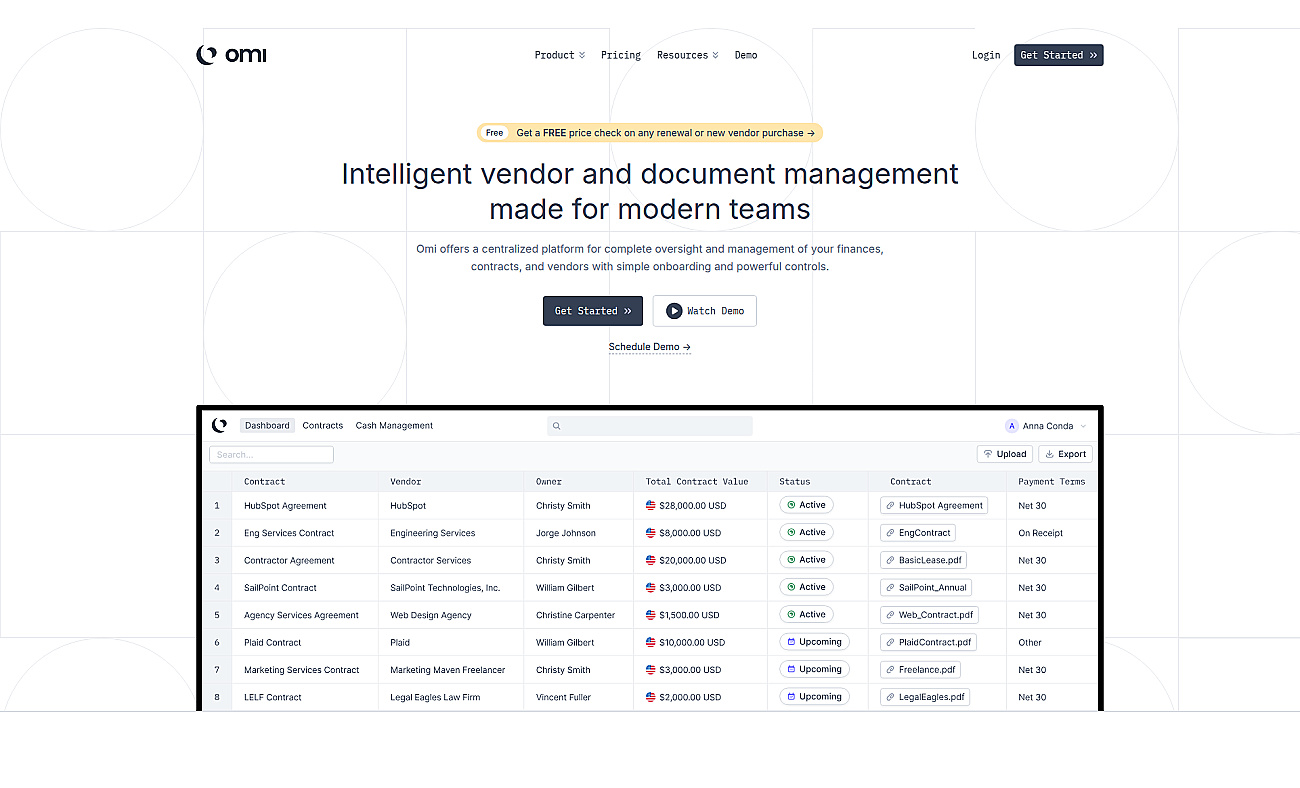Click owner Jorge Johnson
The height and width of the screenshot is (788, 1300).
pyautogui.click(x=565, y=533)
